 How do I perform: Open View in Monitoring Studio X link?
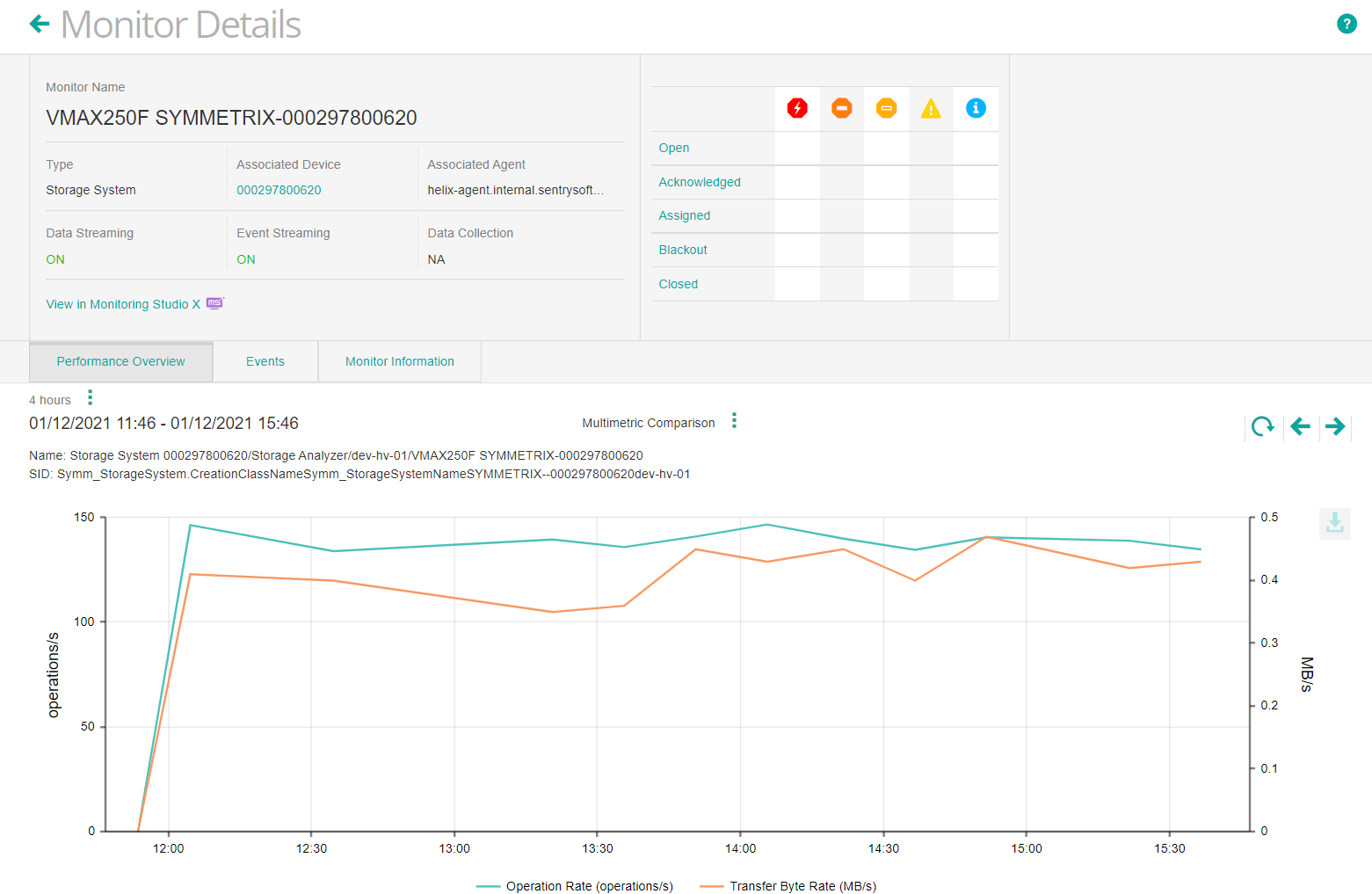123,304
